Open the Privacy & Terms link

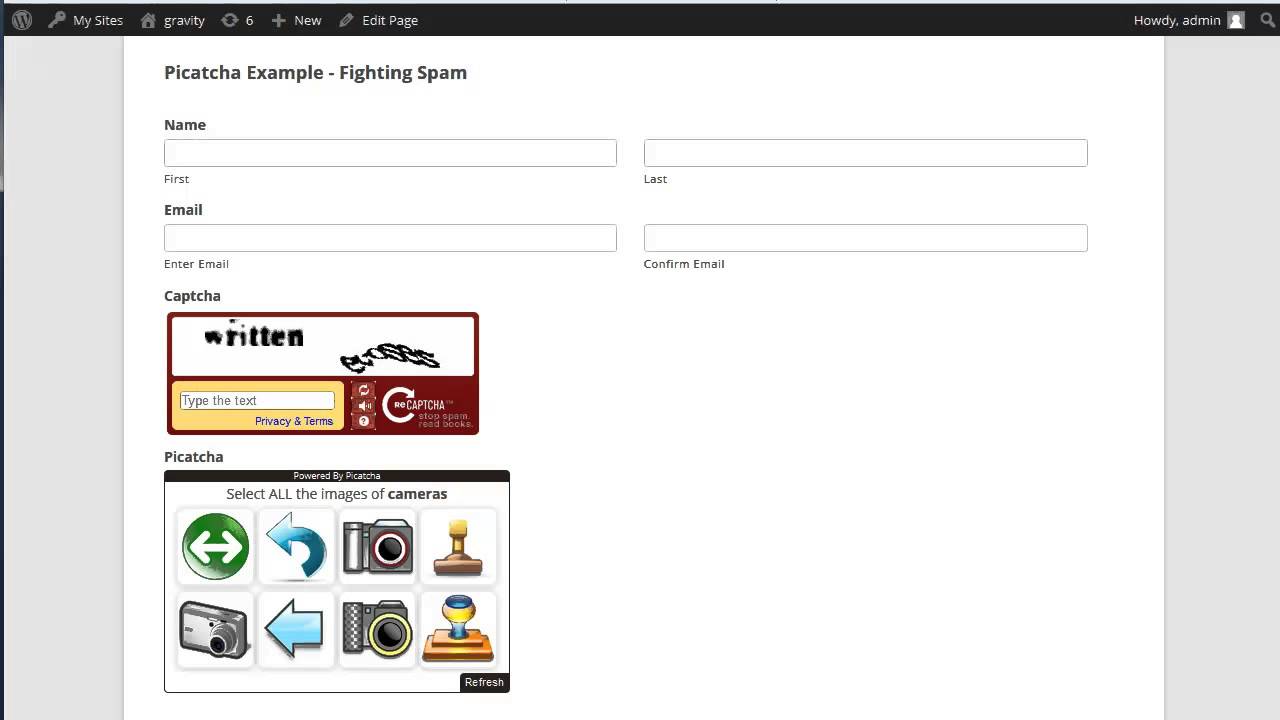[294, 421]
